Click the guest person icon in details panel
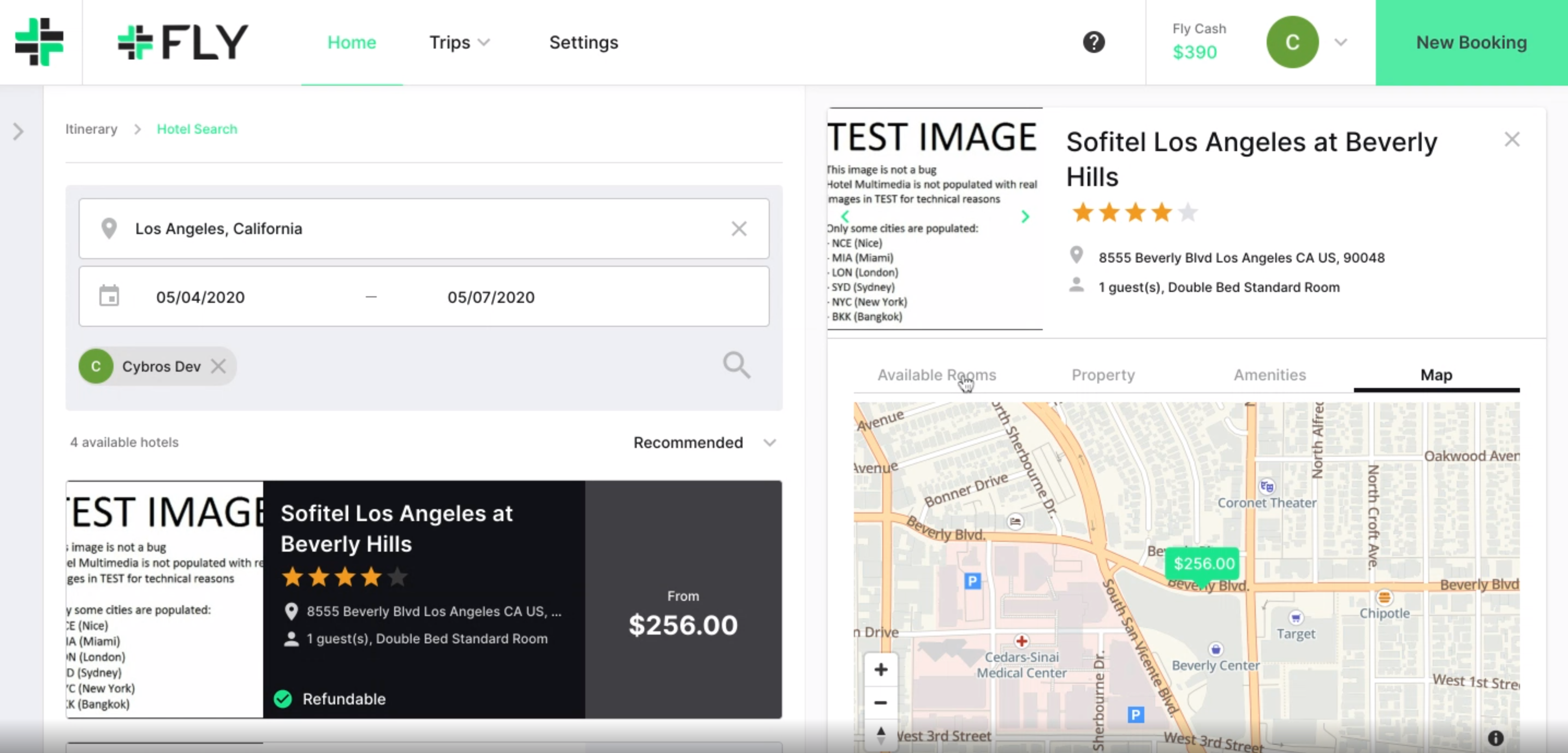 pyautogui.click(x=1076, y=285)
